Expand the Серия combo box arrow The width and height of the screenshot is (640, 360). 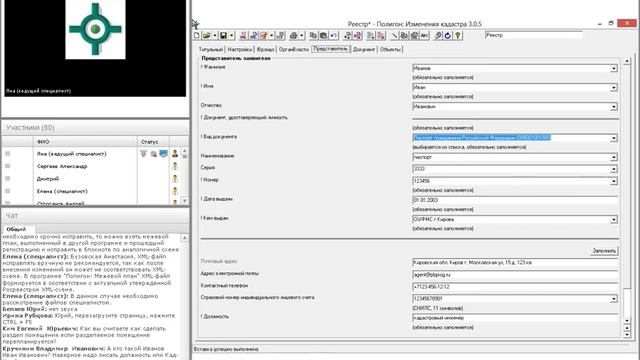point(613,169)
